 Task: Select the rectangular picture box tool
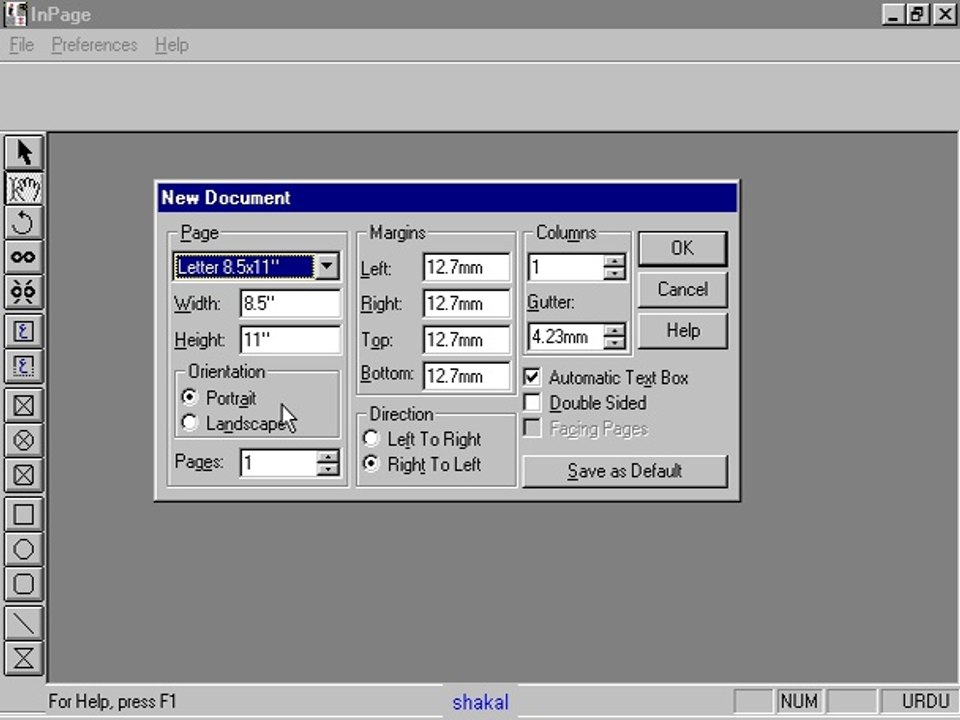(24, 405)
